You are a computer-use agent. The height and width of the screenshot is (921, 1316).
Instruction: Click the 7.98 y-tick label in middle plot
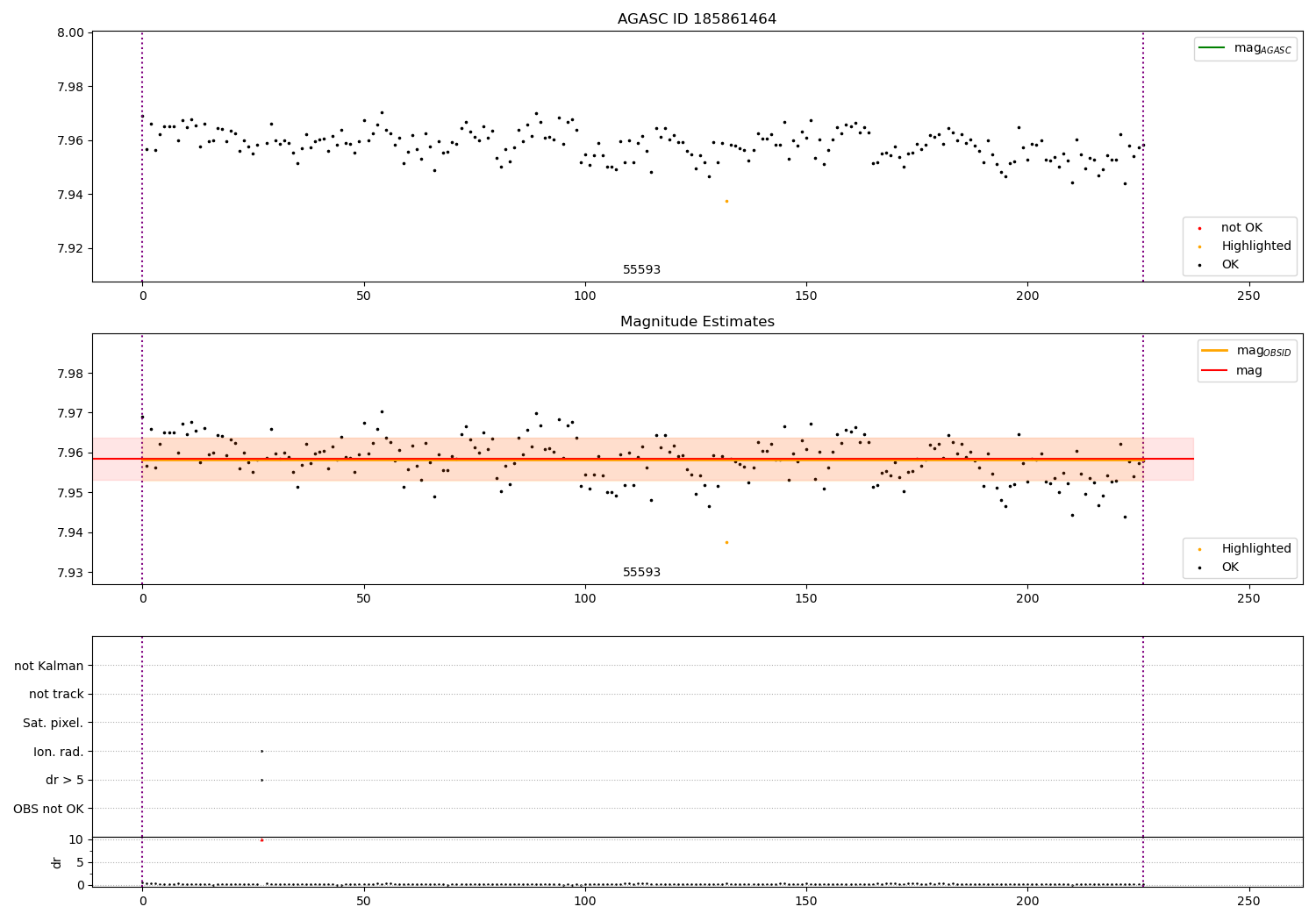pos(70,374)
